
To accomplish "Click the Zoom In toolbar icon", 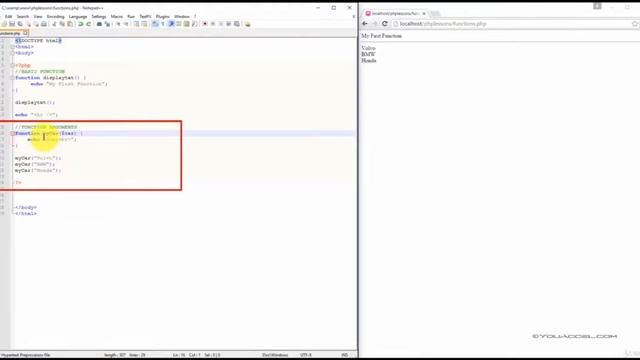I will point(118,24).
